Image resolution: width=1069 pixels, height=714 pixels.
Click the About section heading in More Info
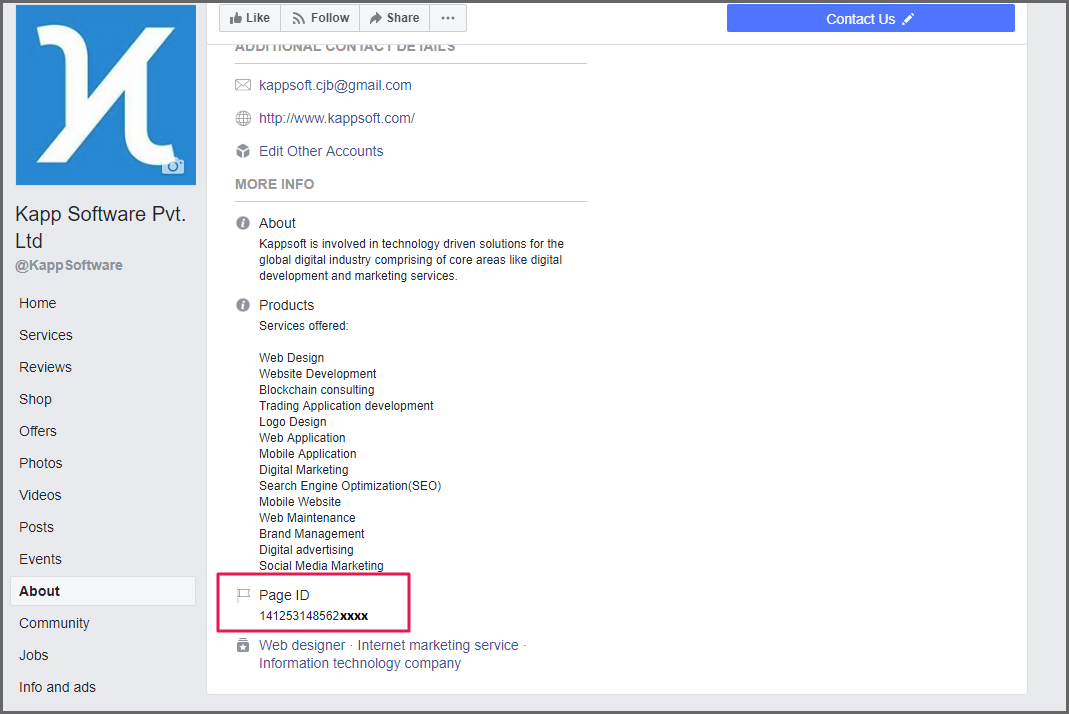tap(277, 223)
